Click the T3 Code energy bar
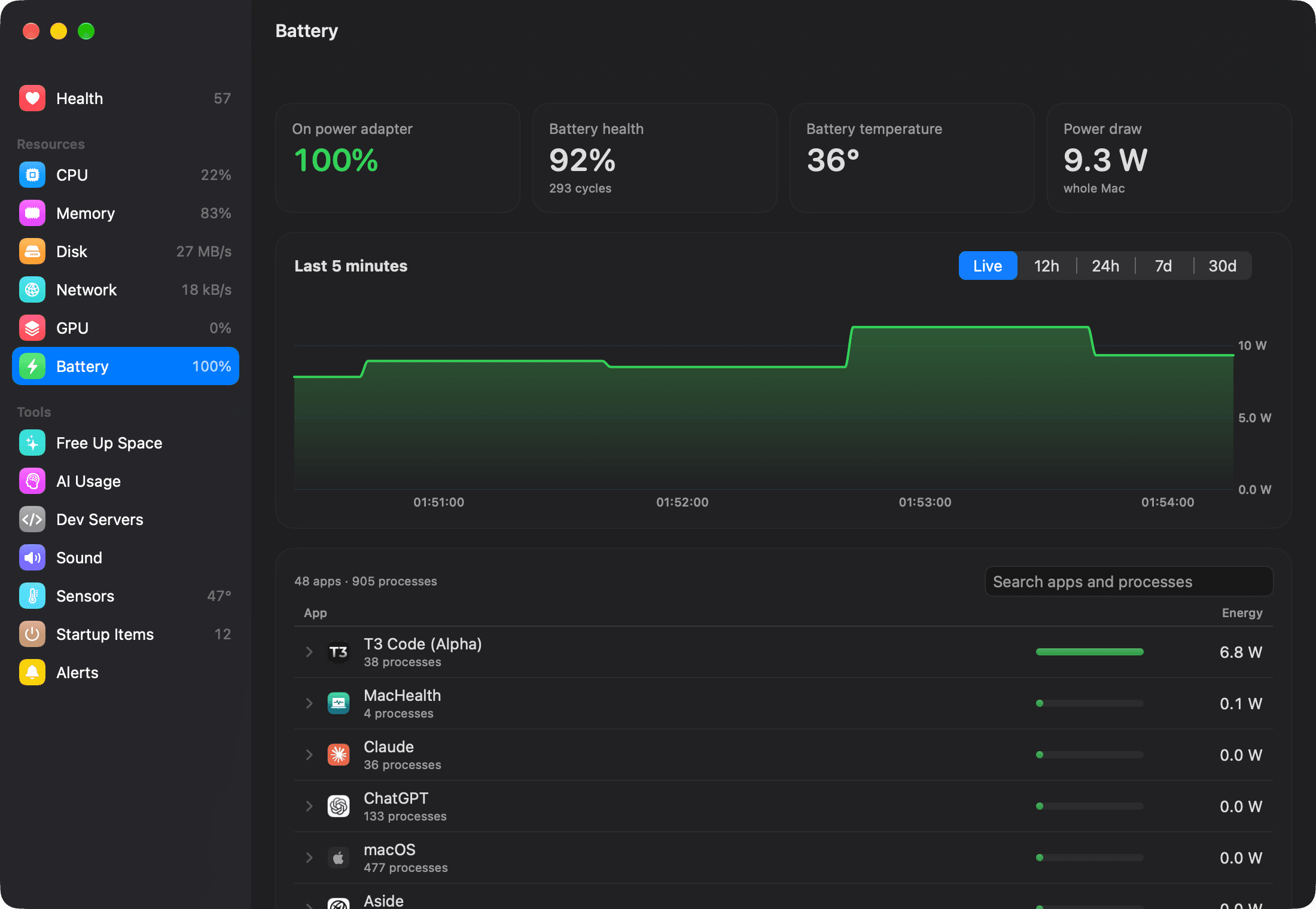The height and width of the screenshot is (909, 1316). pyautogui.click(x=1089, y=652)
